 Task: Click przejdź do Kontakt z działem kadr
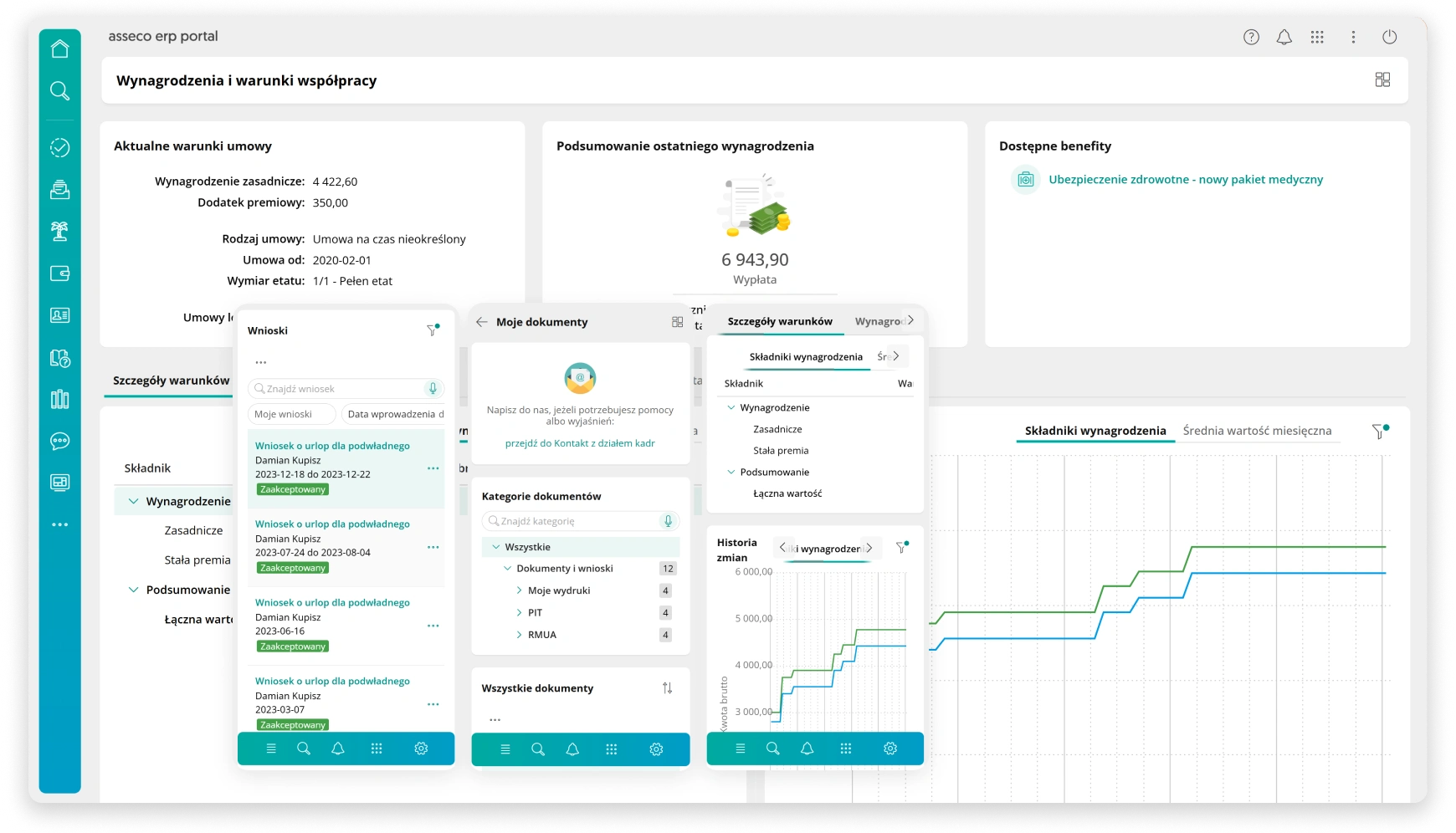580,443
